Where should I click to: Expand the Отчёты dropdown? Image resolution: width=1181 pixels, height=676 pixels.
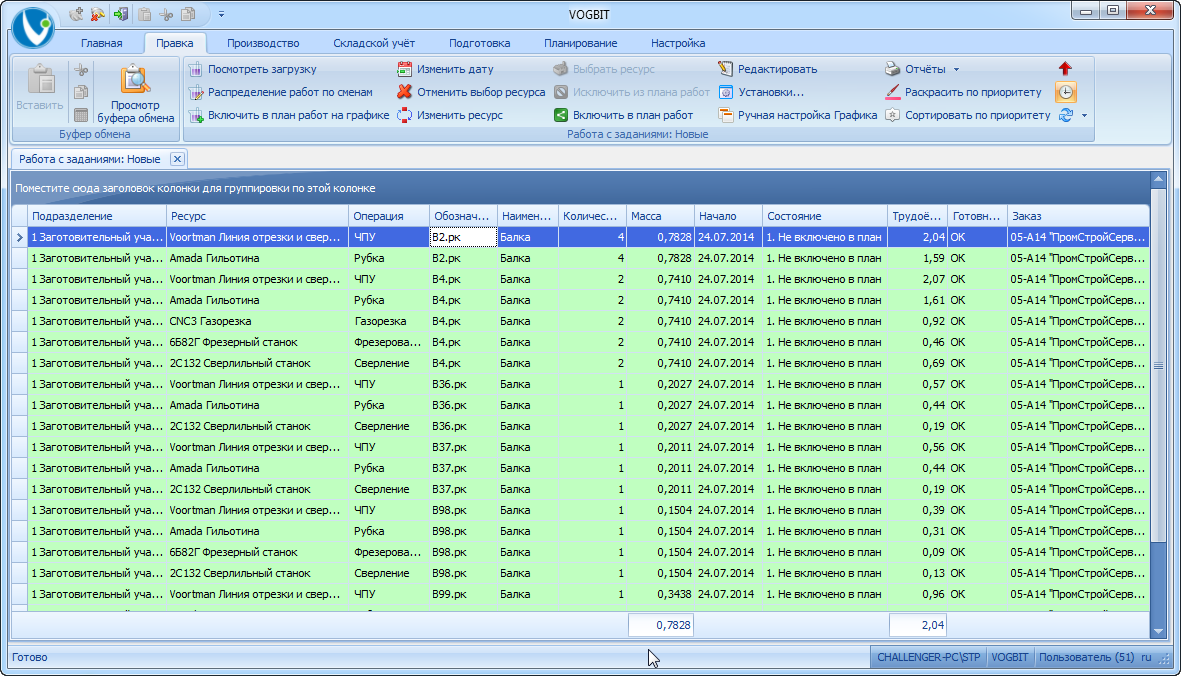[x=957, y=69]
